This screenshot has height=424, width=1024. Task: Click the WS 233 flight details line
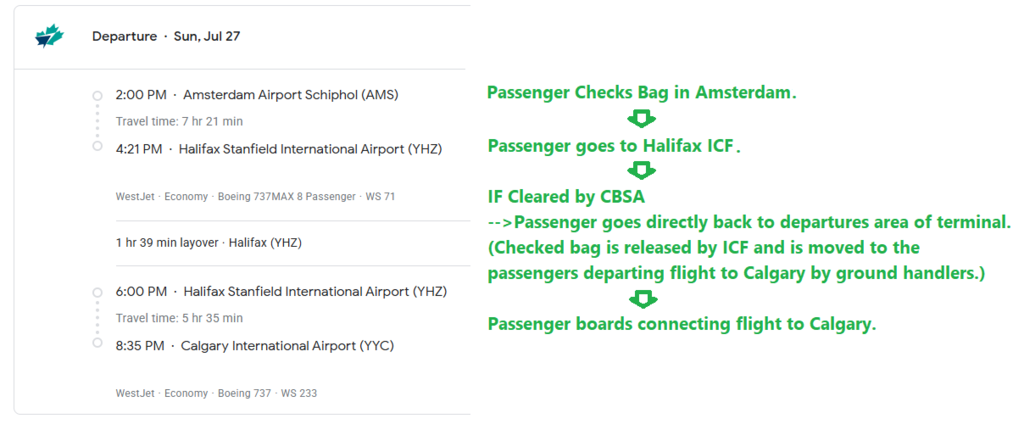point(216,393)
